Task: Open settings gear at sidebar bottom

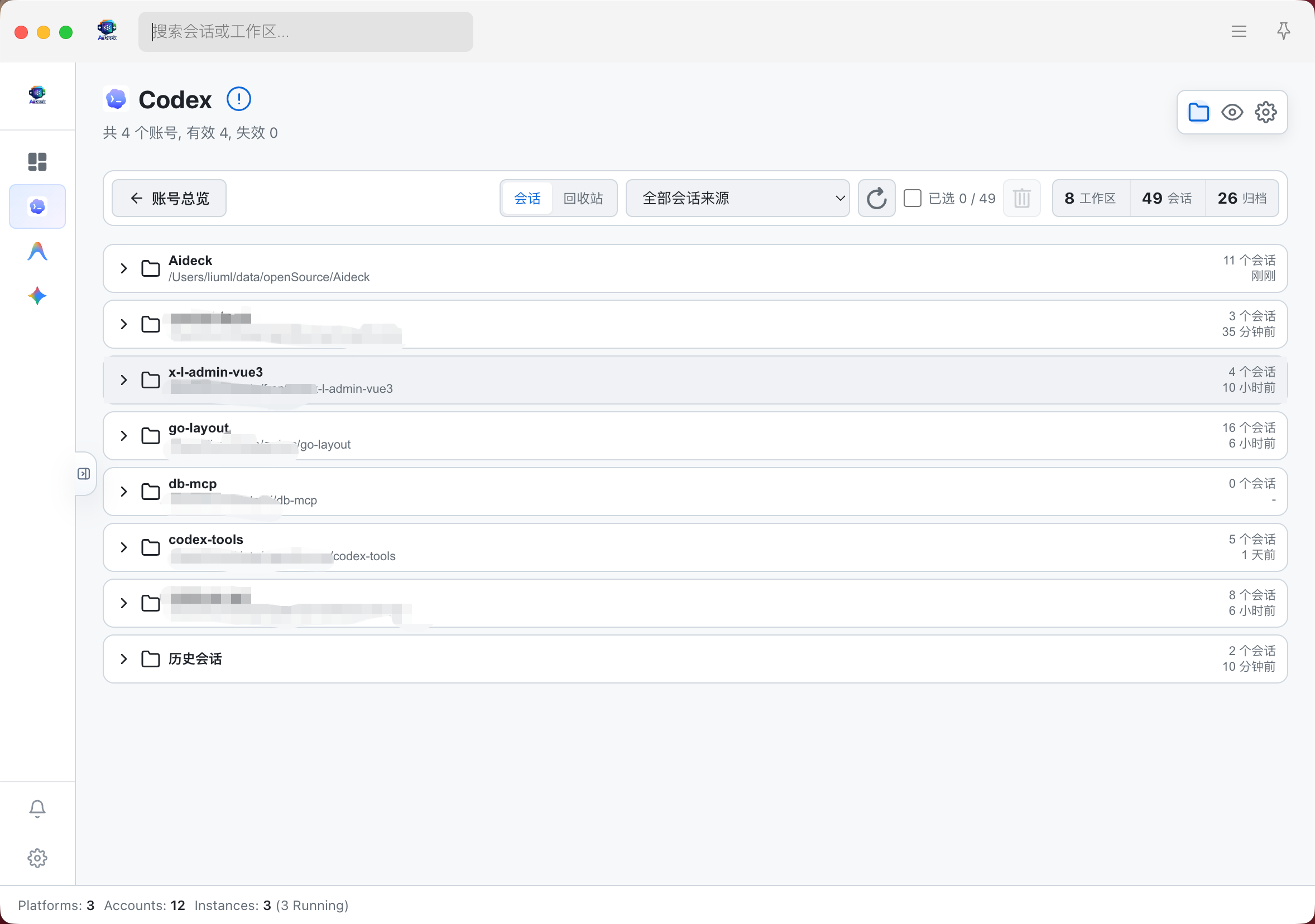Action: point(37,858)
